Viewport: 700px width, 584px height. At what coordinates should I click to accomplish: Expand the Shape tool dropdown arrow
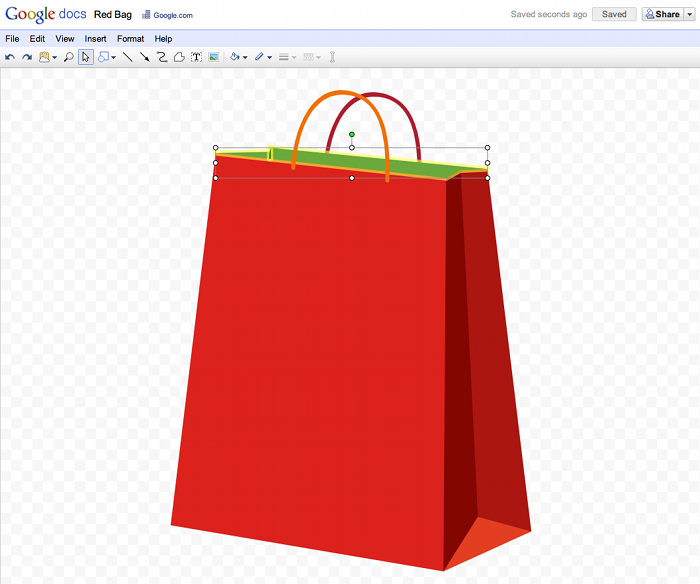click(x=113, y=58)
